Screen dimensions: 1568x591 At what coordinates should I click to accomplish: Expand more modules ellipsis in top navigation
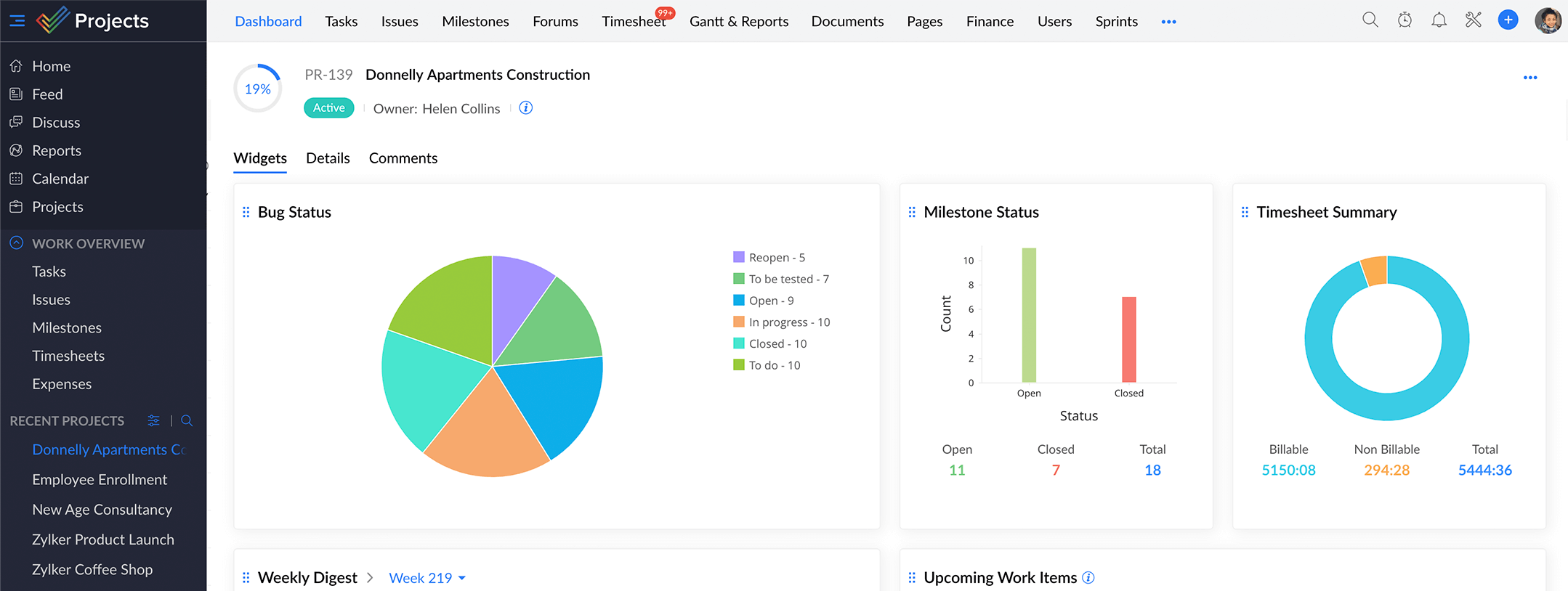pyautogui.click(x=1168, y=22)
